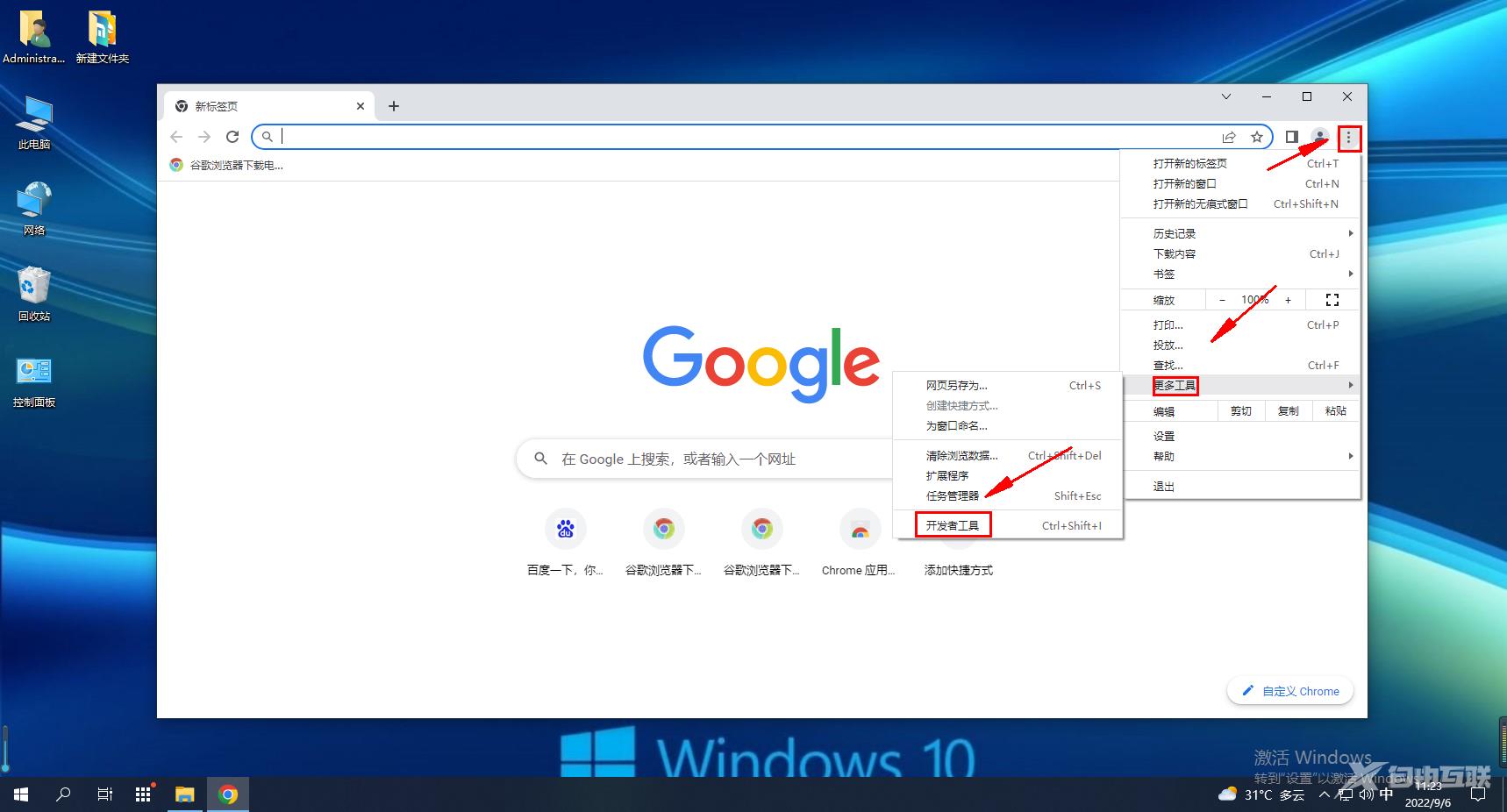The height and width of the screenshot is (812, 1507).
Task: Click the volume tray icon
Action: [1366, 794]
